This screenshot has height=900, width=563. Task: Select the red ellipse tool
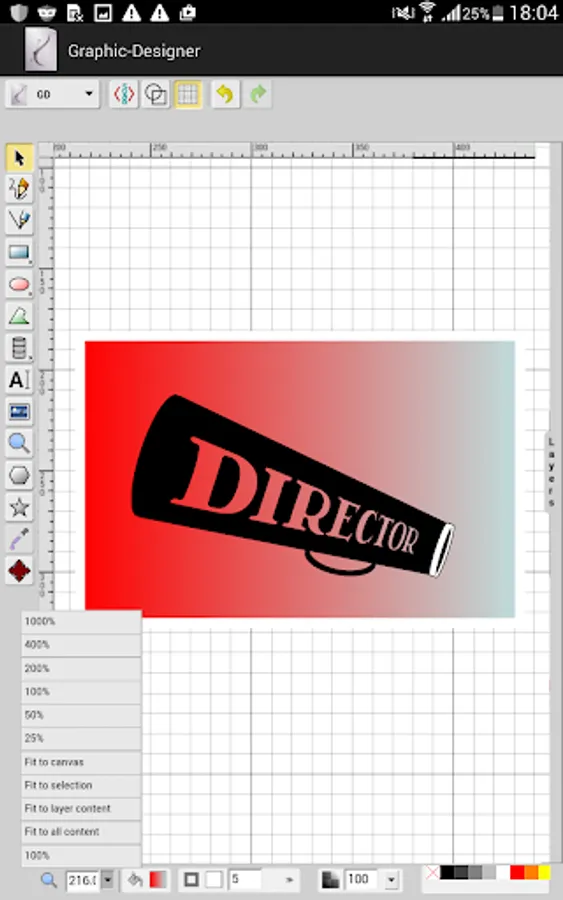tap(19, 284)
